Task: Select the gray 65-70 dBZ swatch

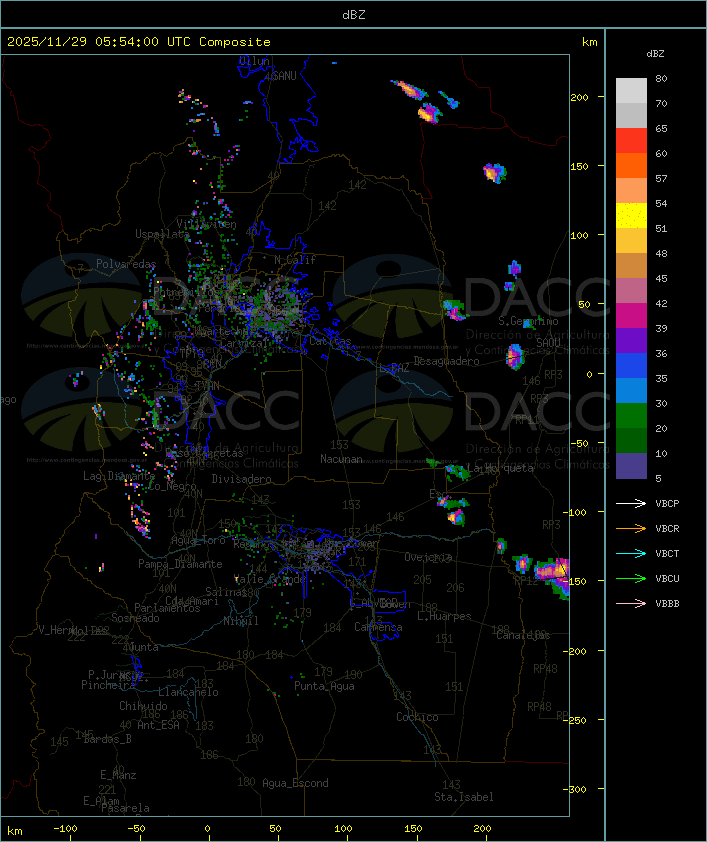Action: pos(631,115)
